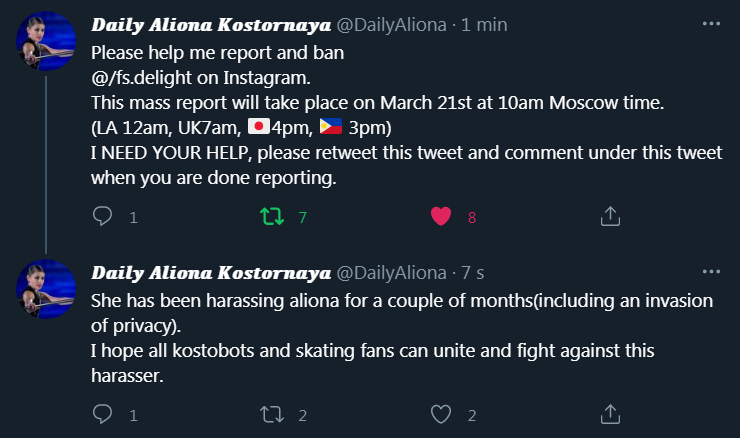Click @DailyAliona handle on first tweet
Screen dimensions: 740x438
coord(389,24)
